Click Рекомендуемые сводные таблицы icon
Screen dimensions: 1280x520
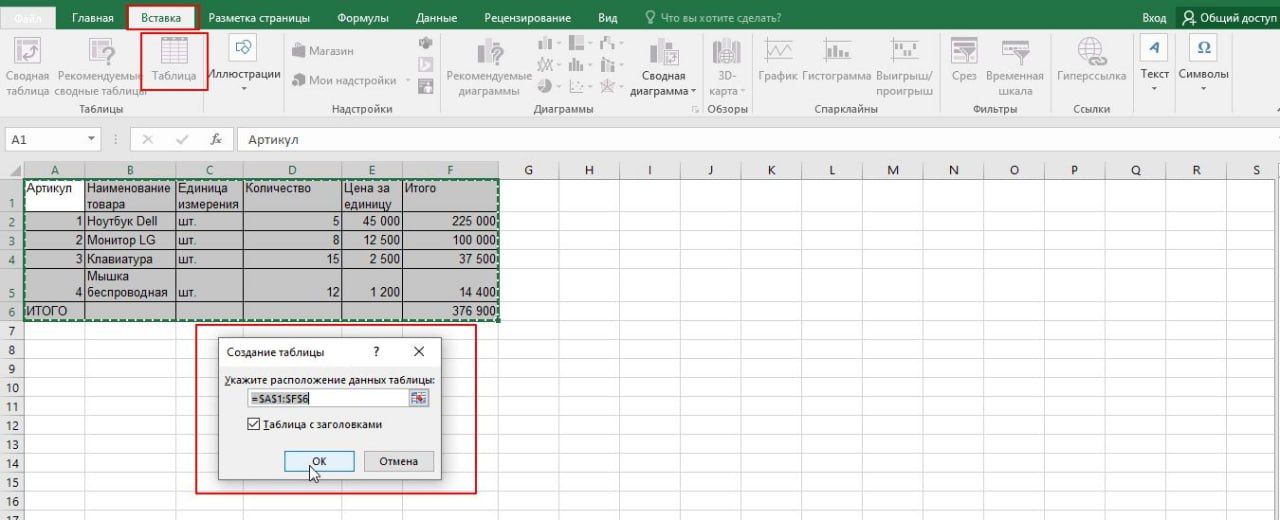tap(102, 52)
